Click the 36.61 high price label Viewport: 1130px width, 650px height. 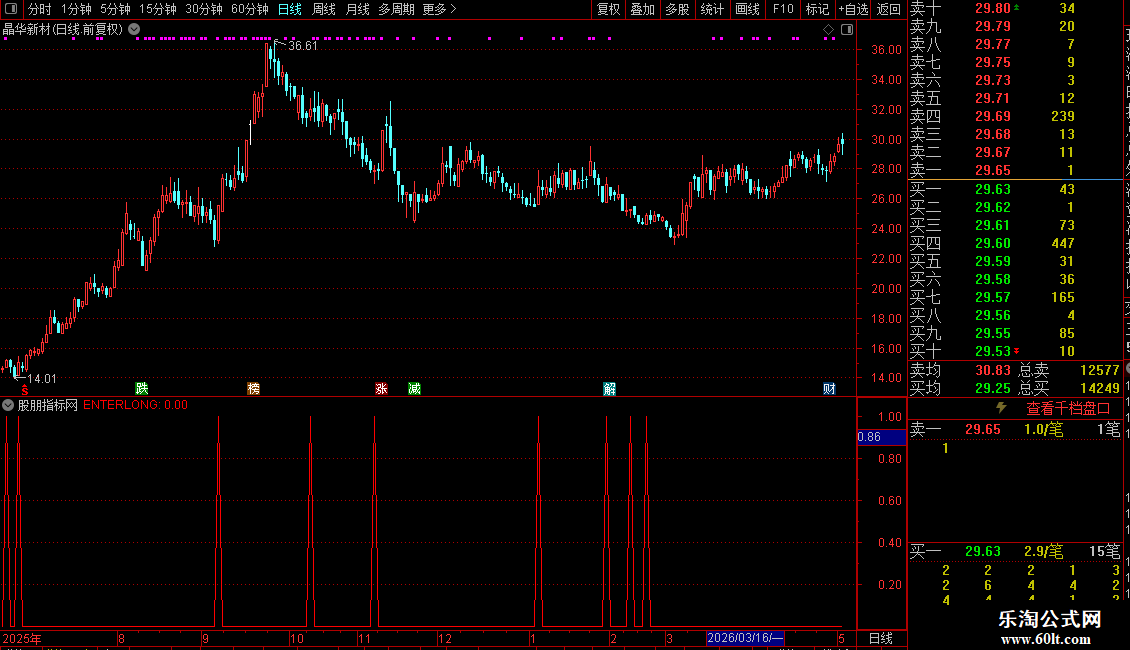pos(303,45)
